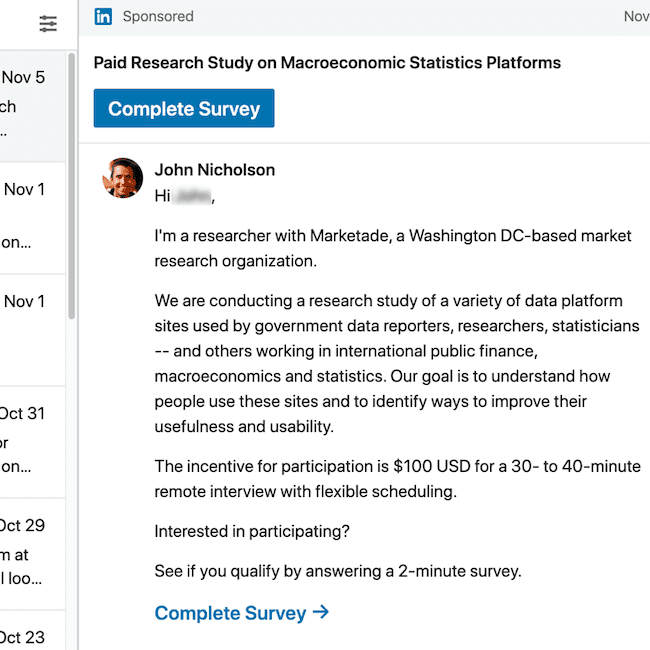View John Nicholson's profile photo

coord(123,178)
